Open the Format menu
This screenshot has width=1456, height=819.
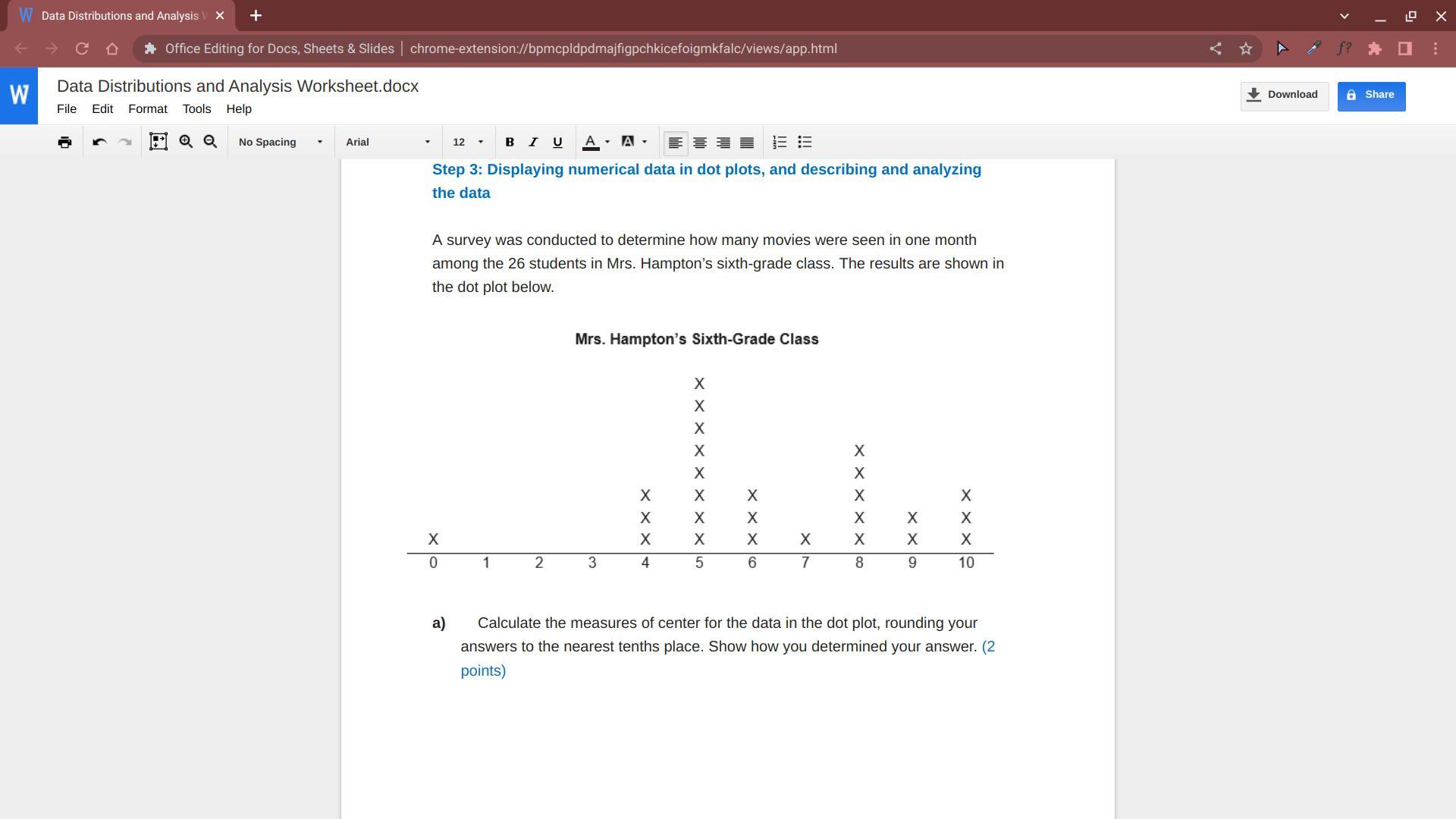click(x=147, y=109)
